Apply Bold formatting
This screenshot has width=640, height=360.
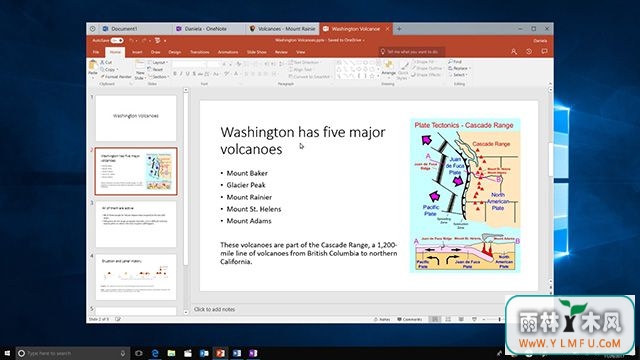(175, 74)
